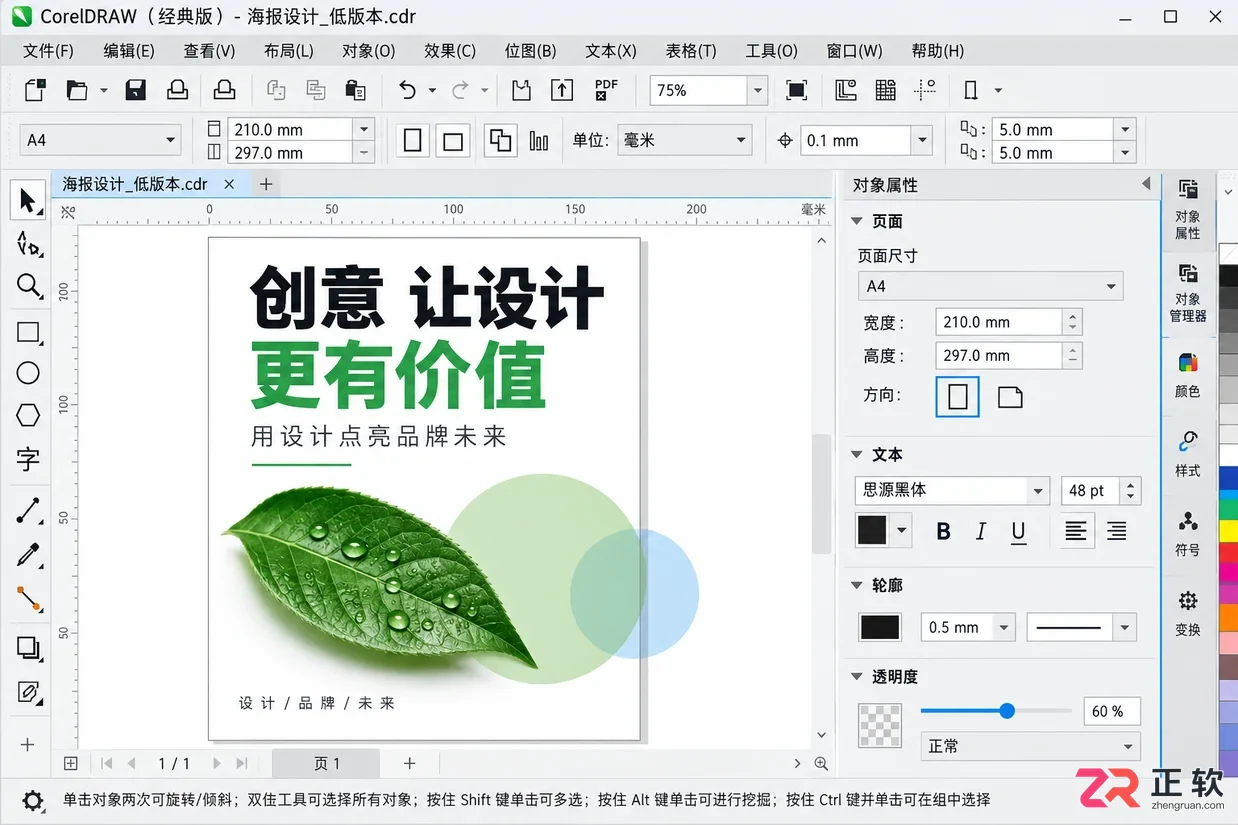This screenshot has width=1238, height=825.
Task: Click the add page plus after 页 1
Action: tap(409, 763)
